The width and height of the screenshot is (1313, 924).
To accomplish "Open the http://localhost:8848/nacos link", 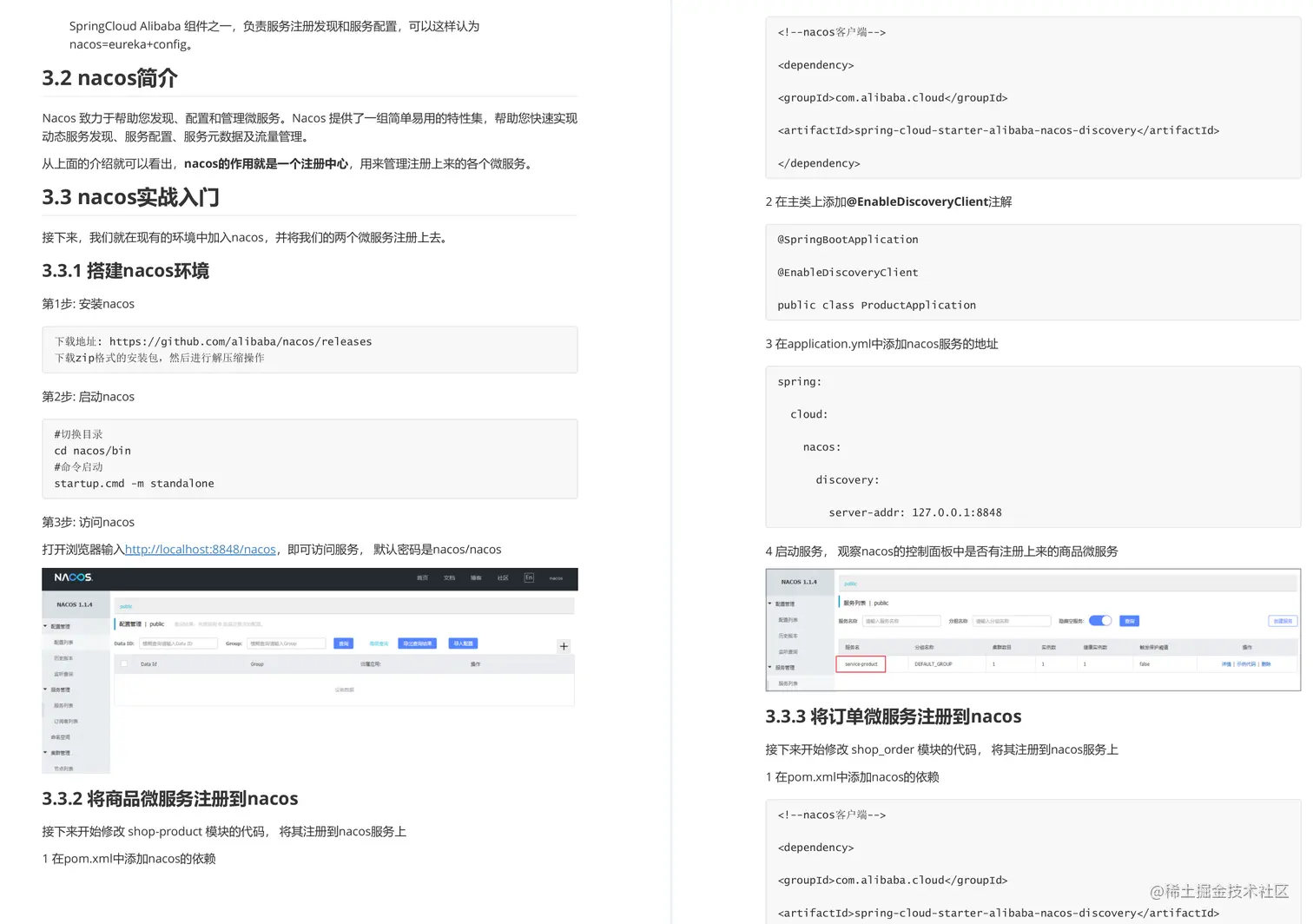I will click(x=201, y=550).
